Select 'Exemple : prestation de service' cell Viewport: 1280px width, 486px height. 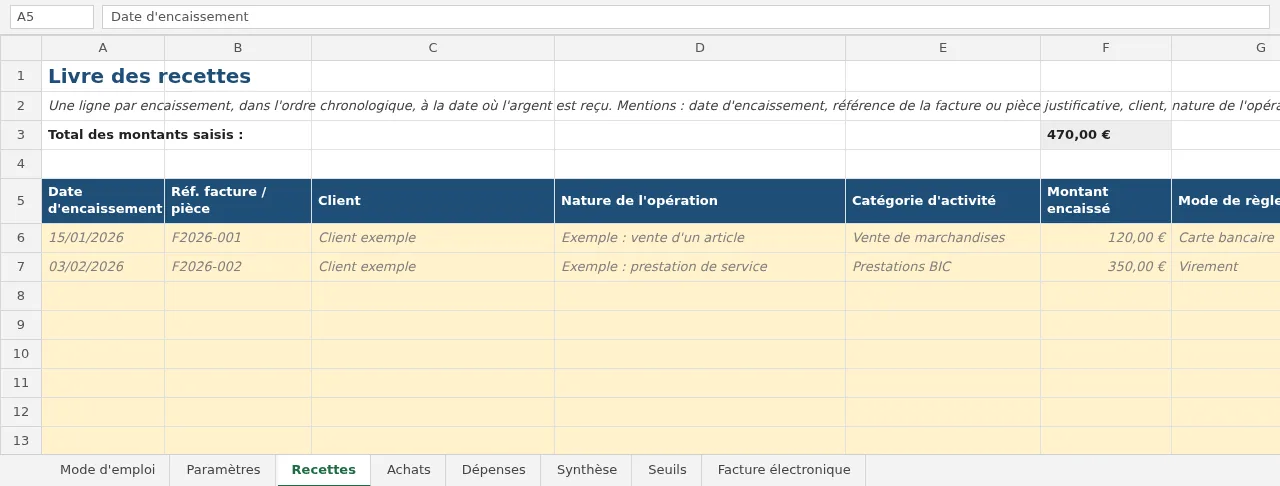click(700, 267)
